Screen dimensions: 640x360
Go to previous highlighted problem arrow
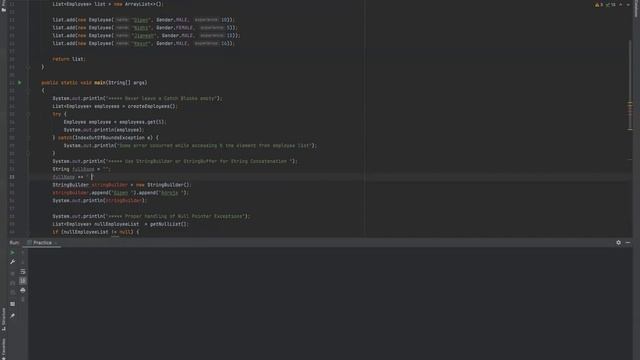pos(620,4)
